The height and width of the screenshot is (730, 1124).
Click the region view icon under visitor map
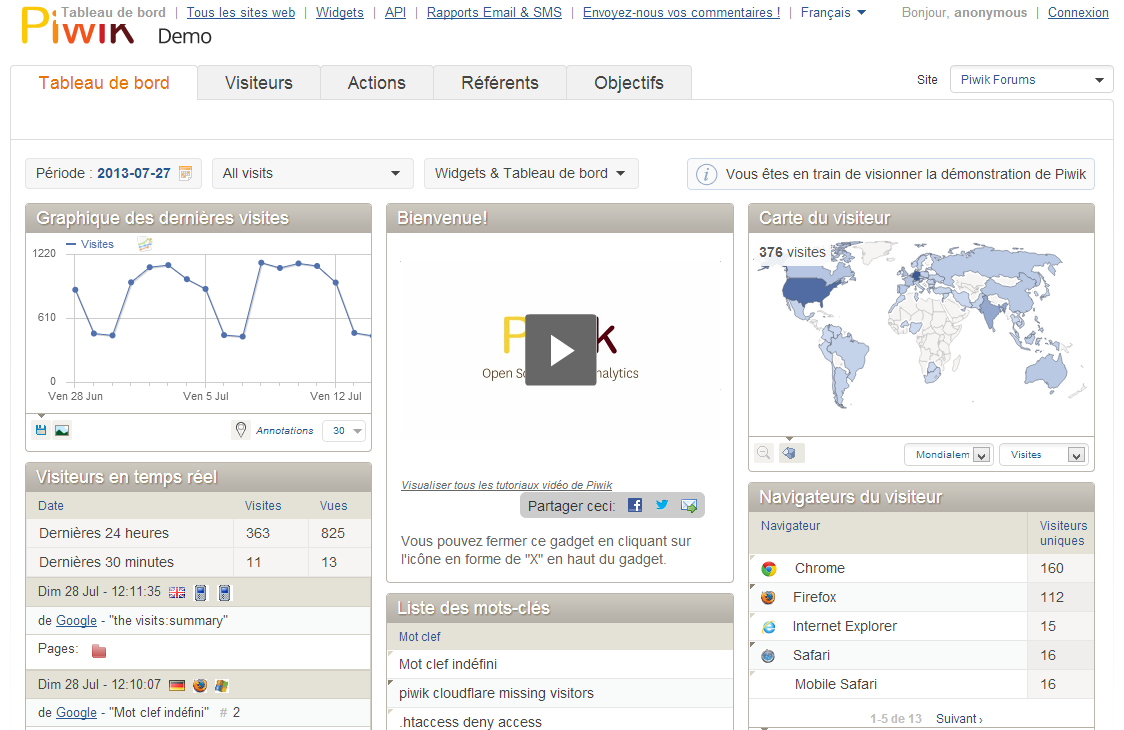(789, 453)
